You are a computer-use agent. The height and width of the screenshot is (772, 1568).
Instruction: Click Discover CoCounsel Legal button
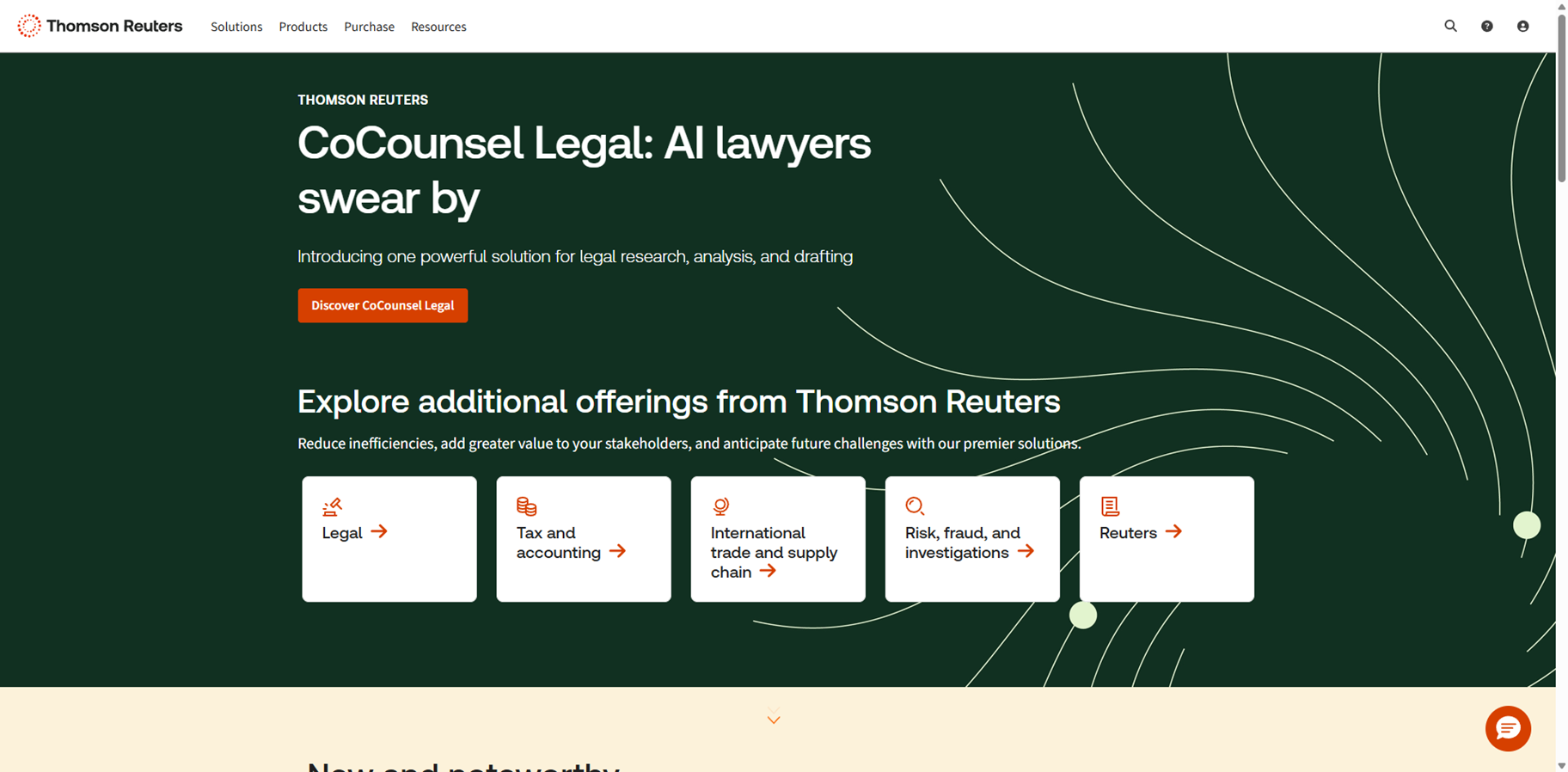click(x=383, y=305)
